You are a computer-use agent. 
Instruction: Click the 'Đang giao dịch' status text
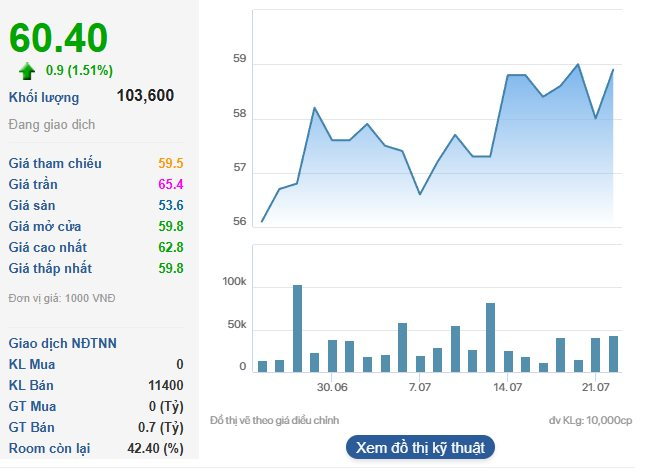[50, 125]
